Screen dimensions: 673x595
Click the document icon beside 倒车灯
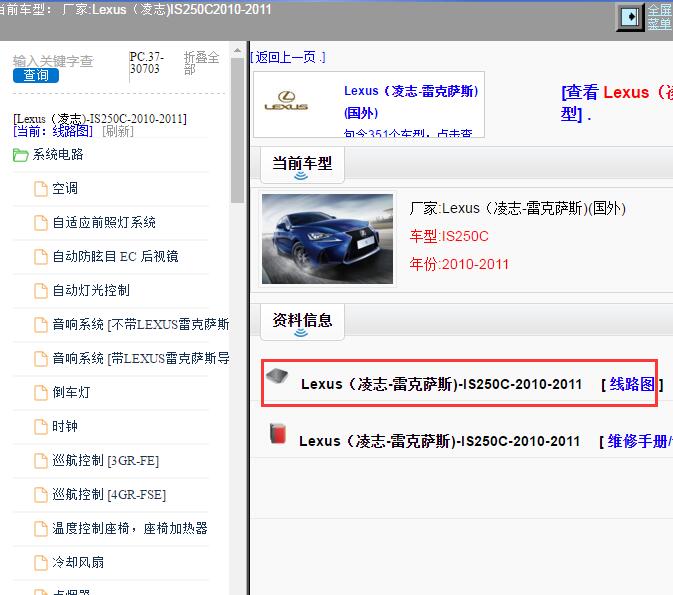pyautogui.click(x=41, y=392)
